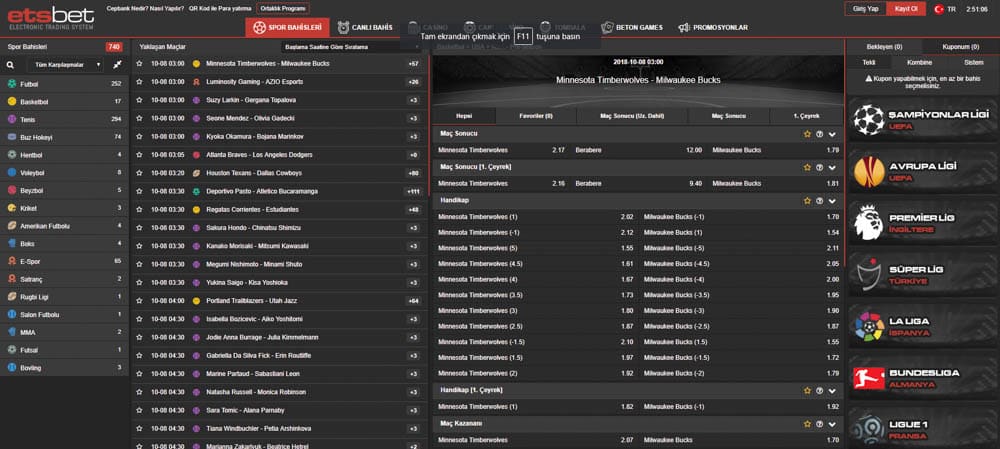Favorite the Maç Sonucu [1. Çeyrek] market
This screenshot has height=449, width=1000.
[x=807, y=167]
